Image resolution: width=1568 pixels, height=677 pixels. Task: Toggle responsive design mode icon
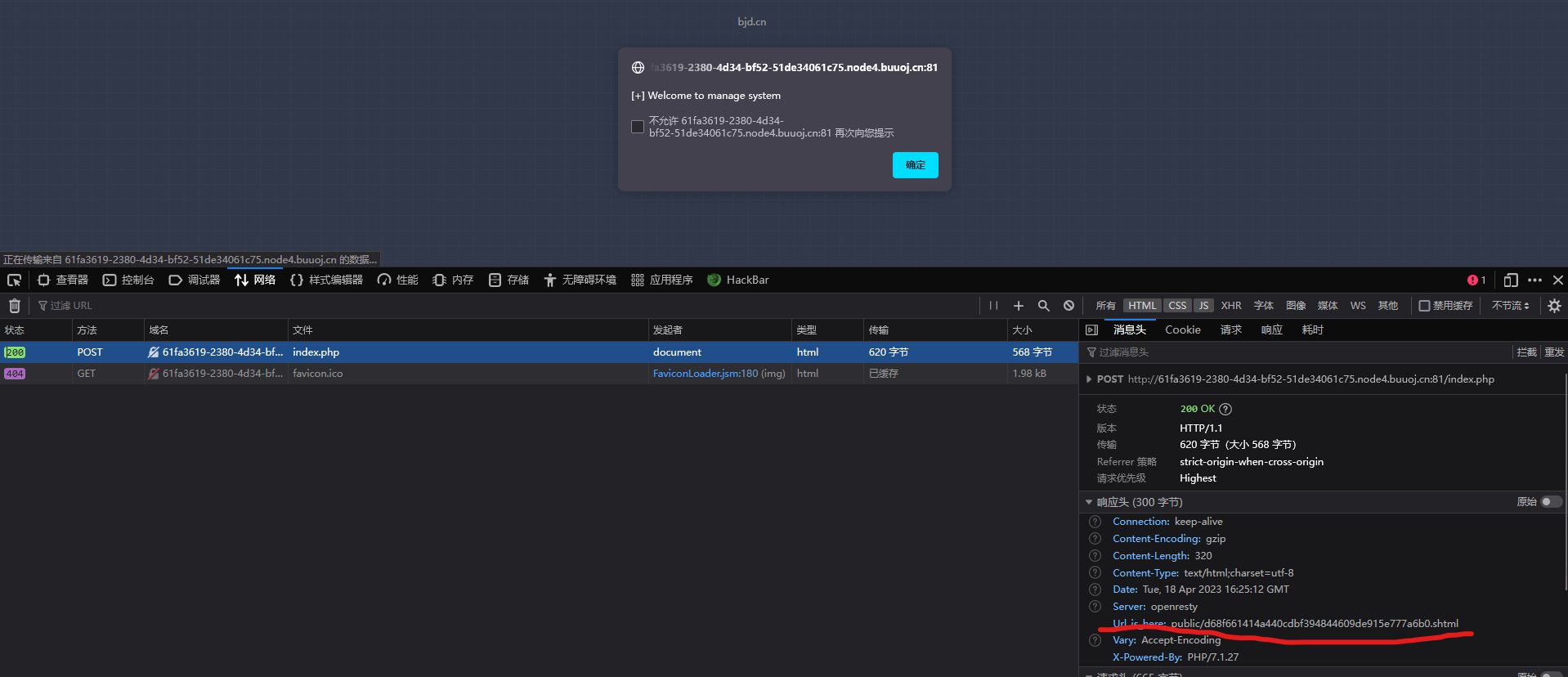point(1511,280)
